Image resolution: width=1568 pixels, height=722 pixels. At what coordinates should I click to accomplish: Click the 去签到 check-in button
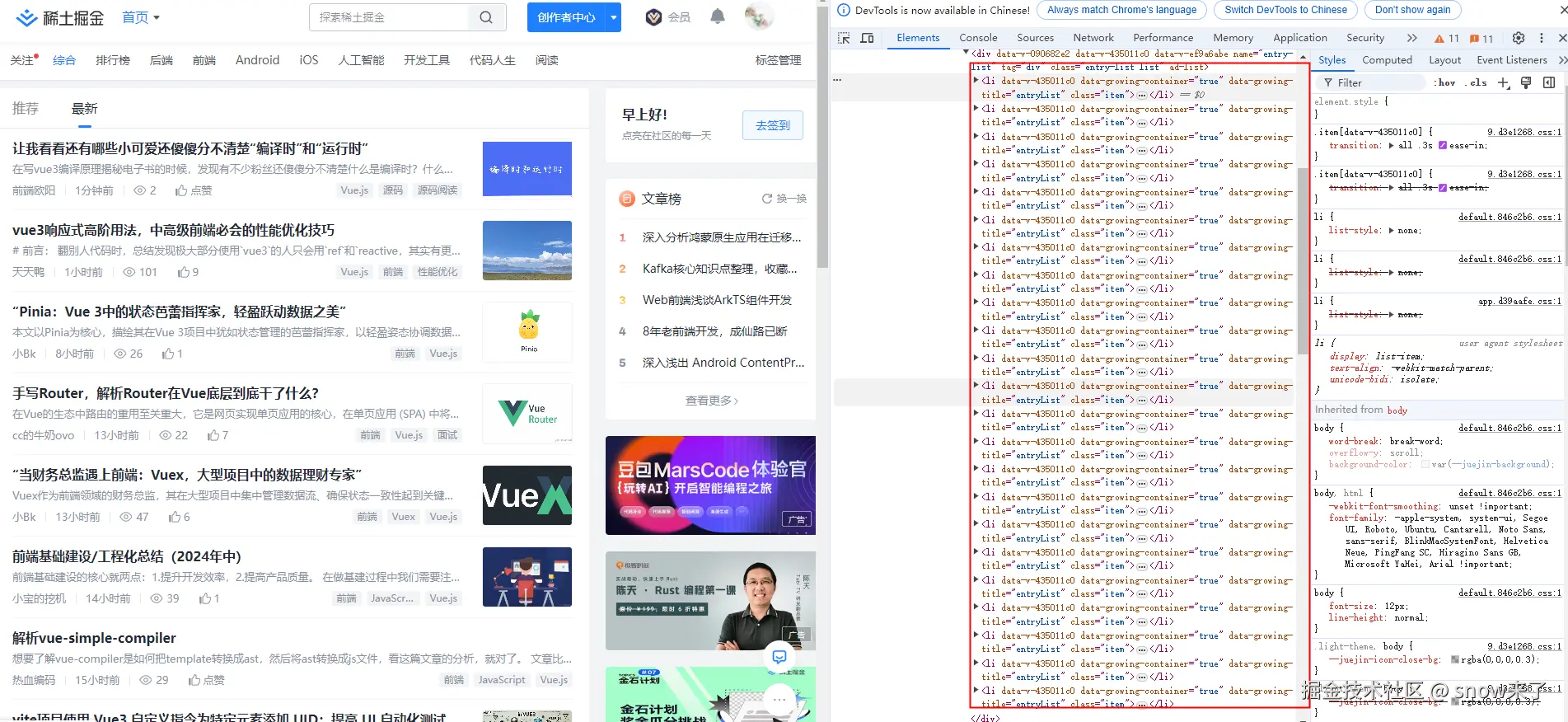coord(773,125)
